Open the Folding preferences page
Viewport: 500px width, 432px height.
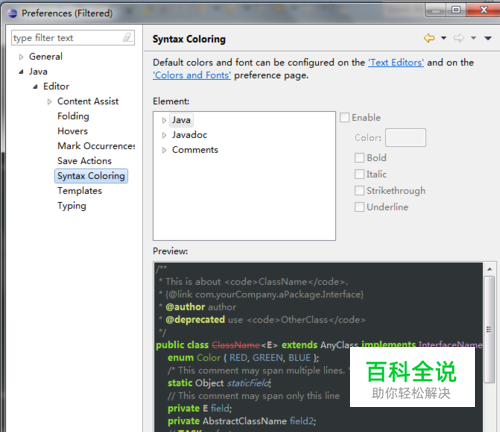tap(73, 116)
